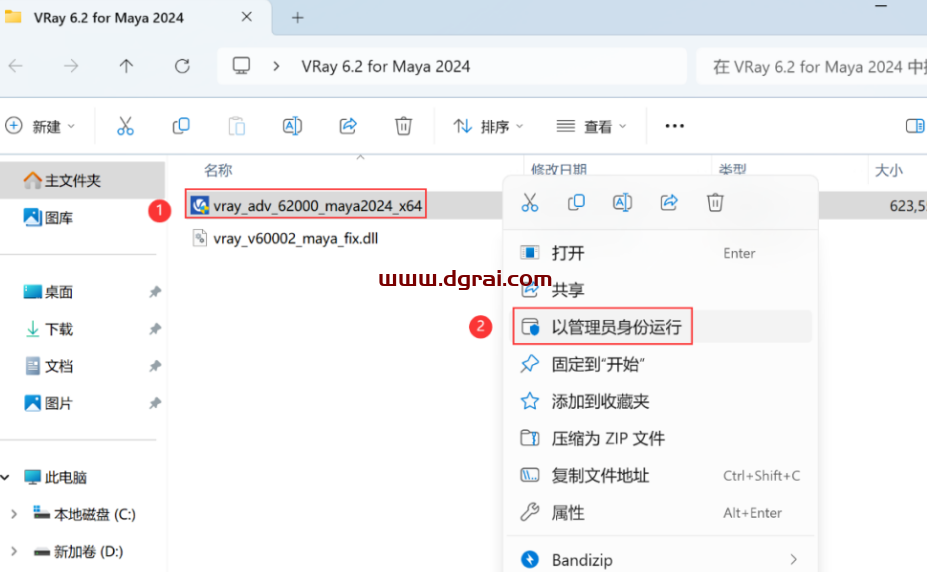Unpin 桌面 using its pin icon
Viewport: 927px width, 572px height.
coord(155,292)
